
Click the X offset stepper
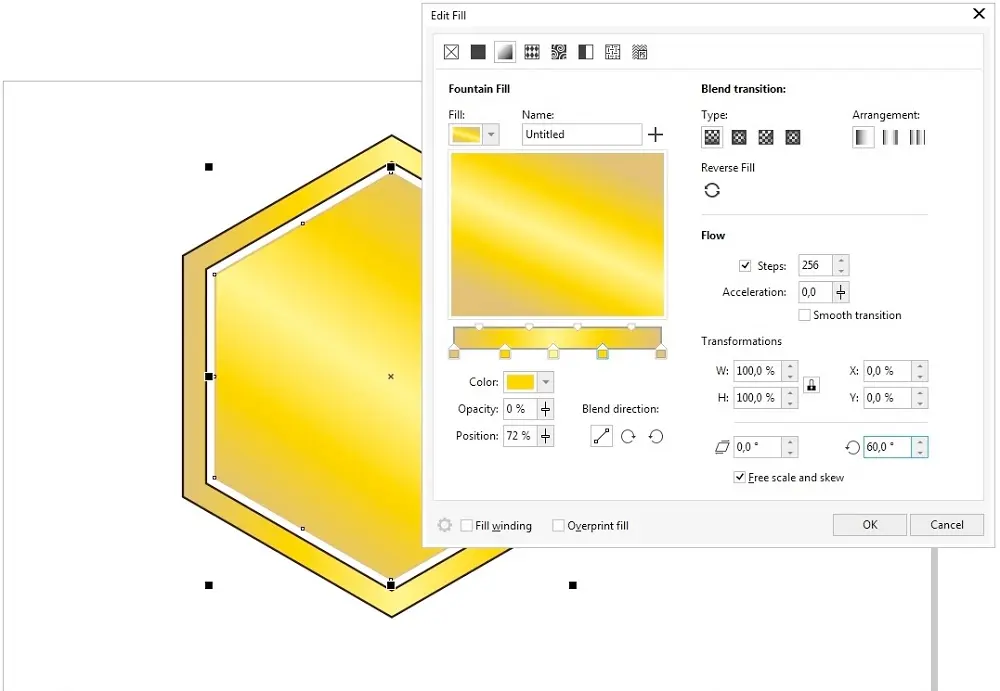(920, 371)
